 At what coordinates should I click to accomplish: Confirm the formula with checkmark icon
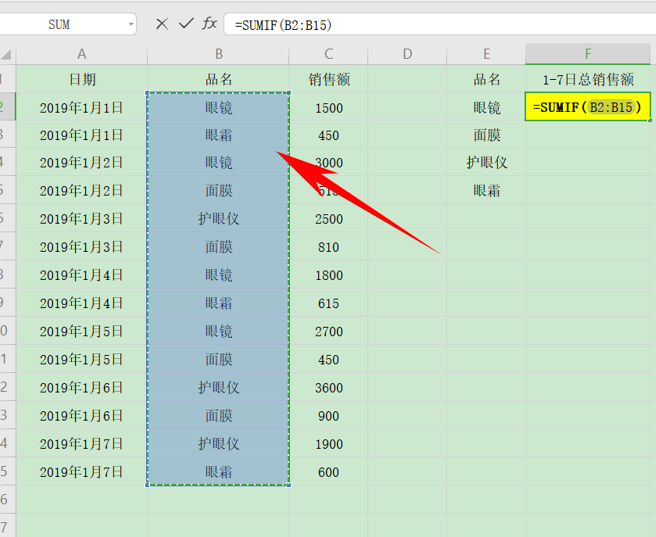click(186, 23)
